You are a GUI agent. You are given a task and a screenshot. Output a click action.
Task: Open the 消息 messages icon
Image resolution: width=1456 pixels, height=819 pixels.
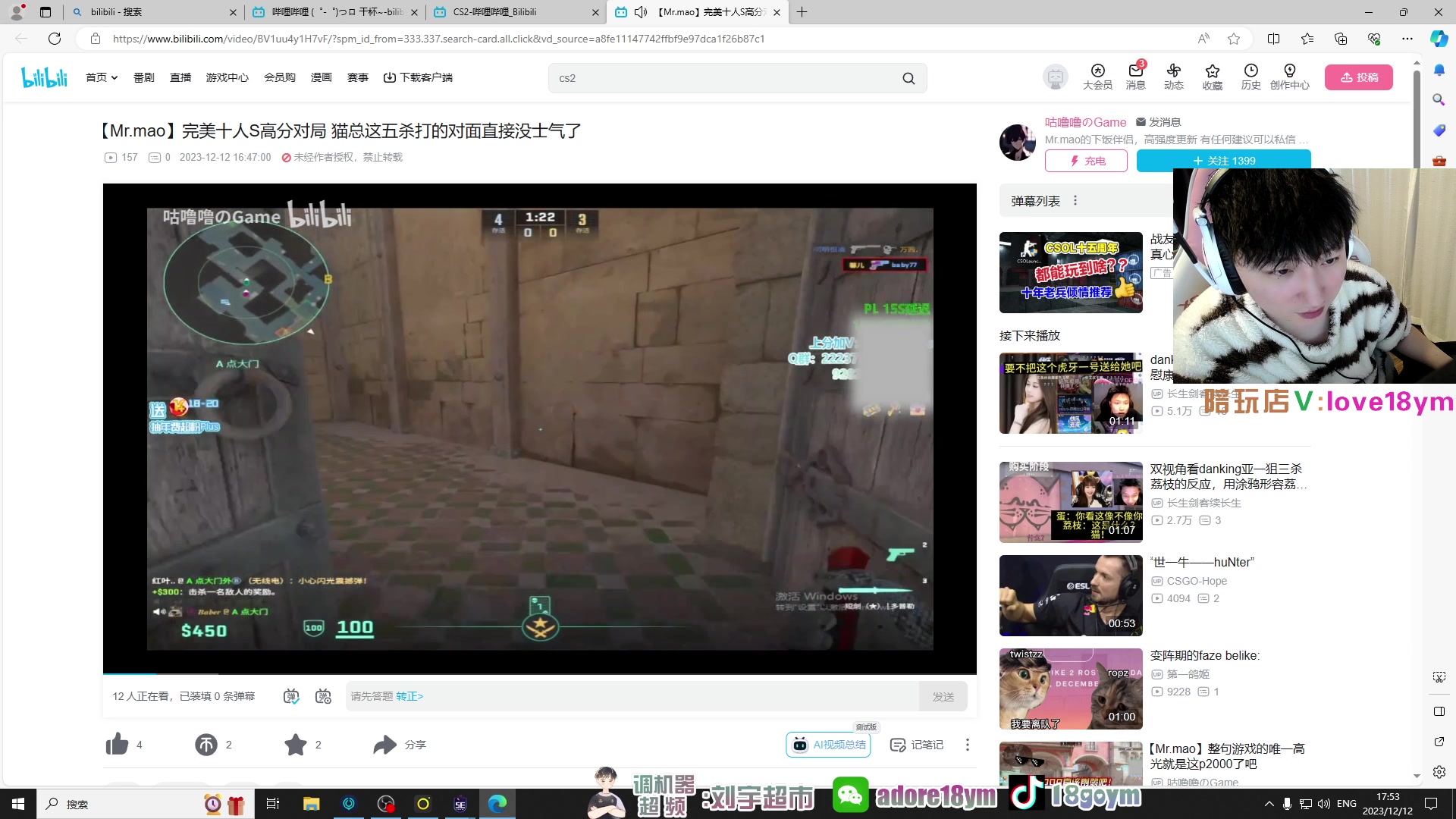click(x=1135, y=77)
